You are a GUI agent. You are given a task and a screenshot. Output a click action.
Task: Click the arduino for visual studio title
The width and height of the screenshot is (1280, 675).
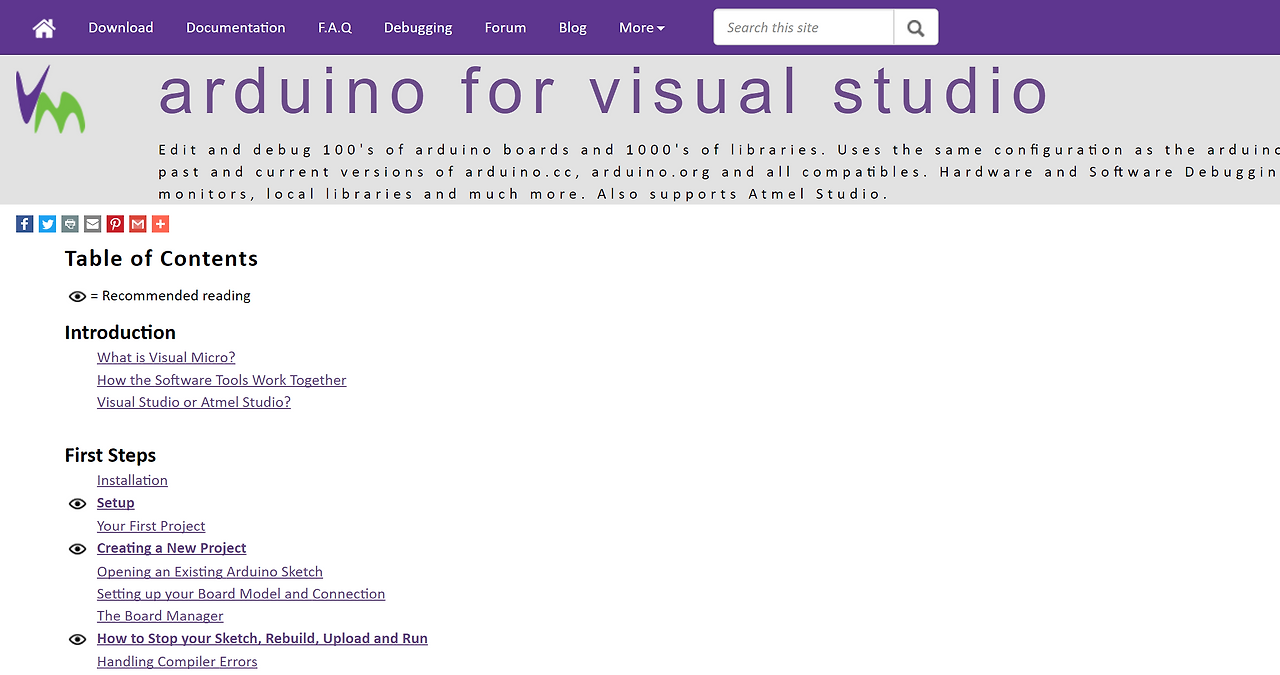[x=604, y=91]
